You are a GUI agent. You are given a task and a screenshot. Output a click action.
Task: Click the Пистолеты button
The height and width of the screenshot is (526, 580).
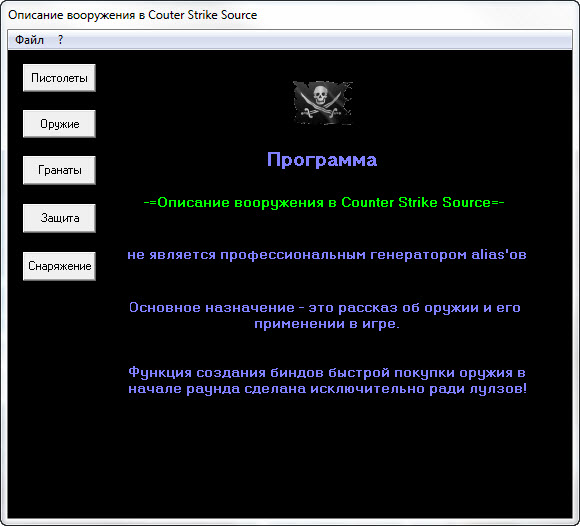point(59,78)
